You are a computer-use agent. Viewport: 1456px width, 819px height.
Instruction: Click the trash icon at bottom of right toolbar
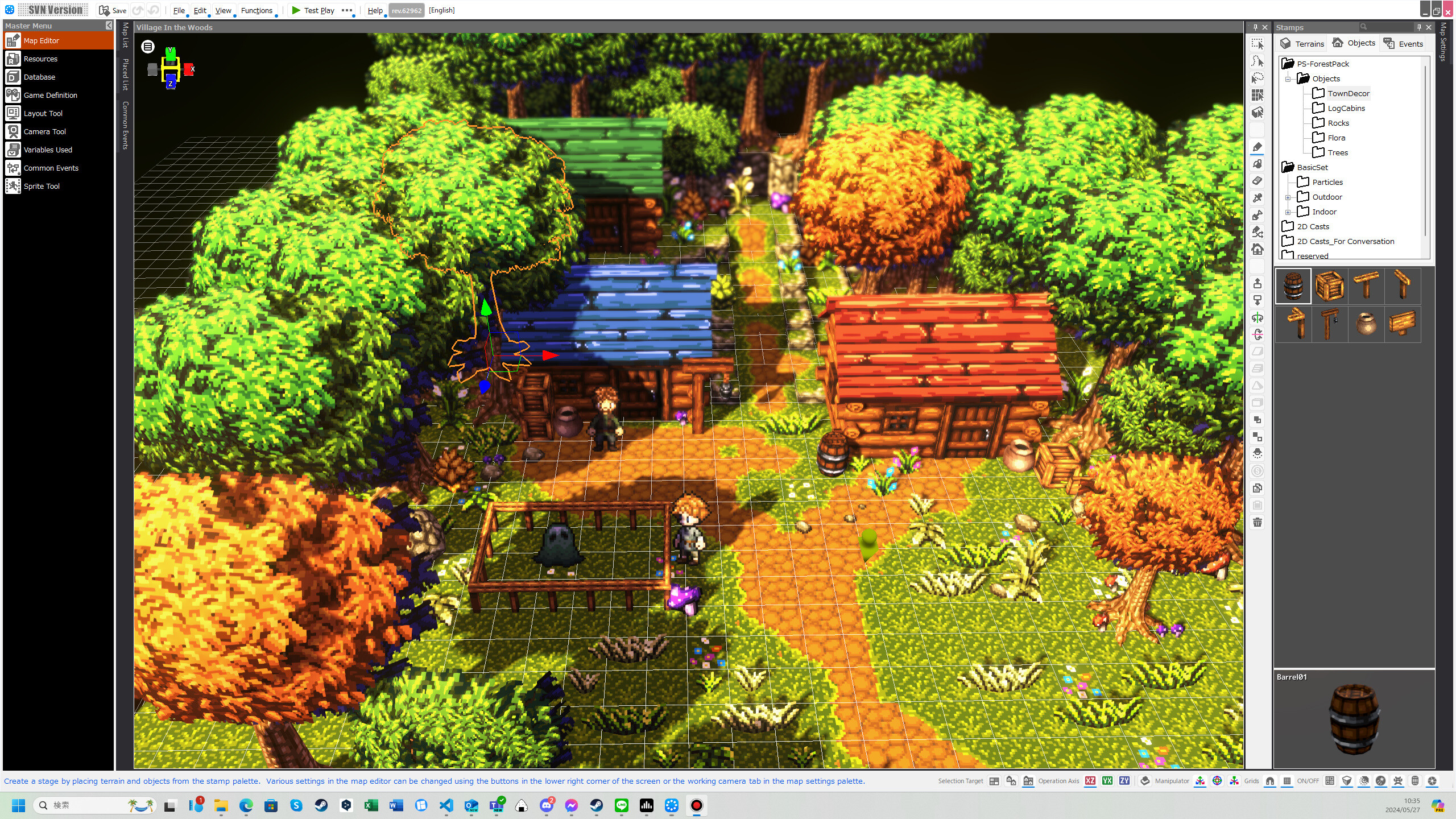click(x=1258, y=522)
